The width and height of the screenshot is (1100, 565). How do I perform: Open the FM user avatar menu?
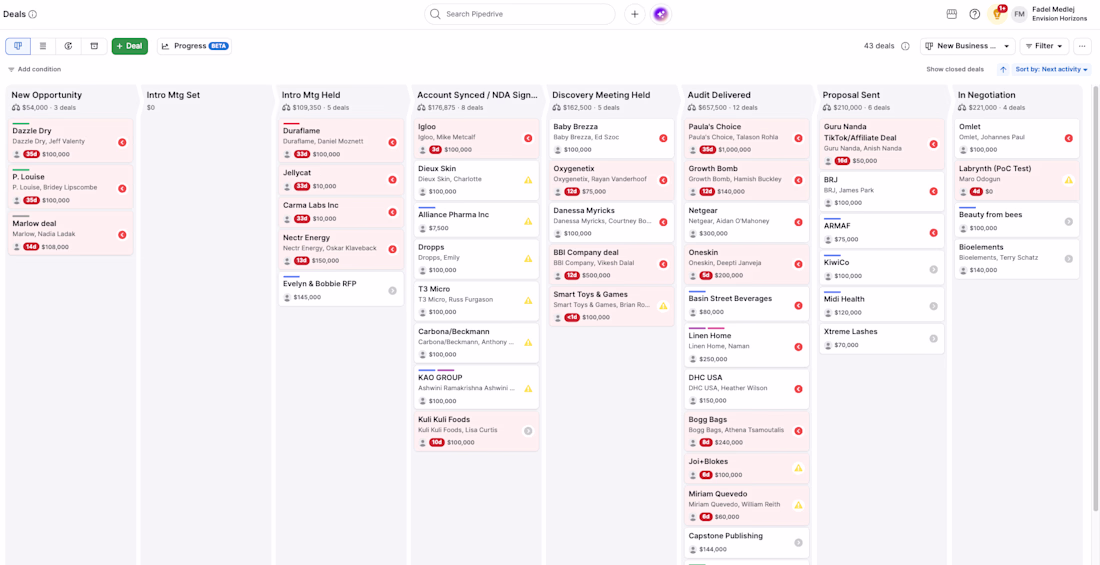coord(1019,14)
